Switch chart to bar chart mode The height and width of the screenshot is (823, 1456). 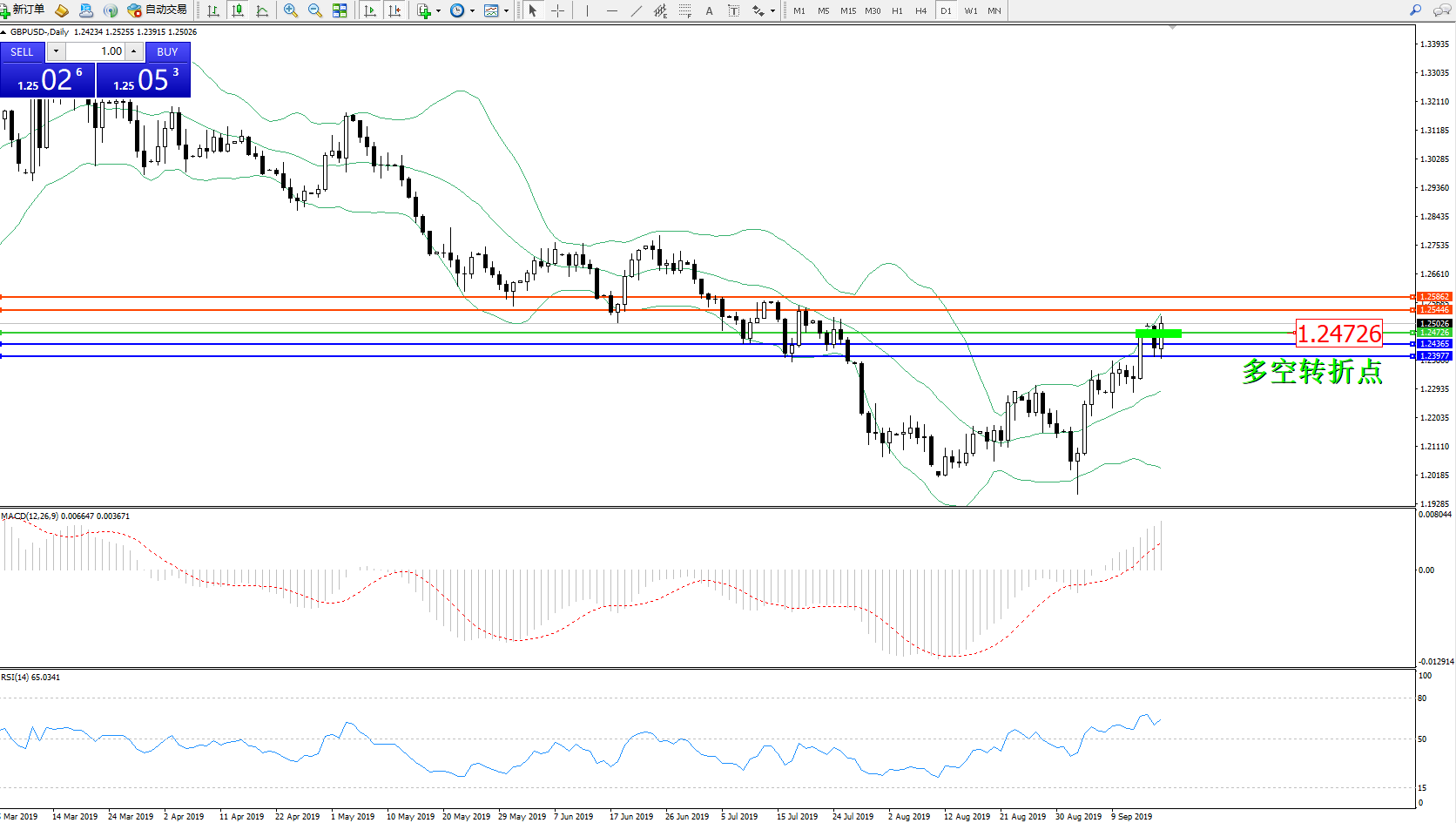(x=213, y=10)
